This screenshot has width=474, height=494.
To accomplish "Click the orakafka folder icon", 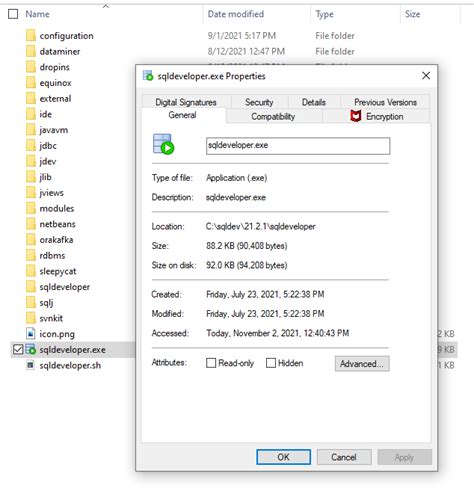I will click(x=31, y=239).
